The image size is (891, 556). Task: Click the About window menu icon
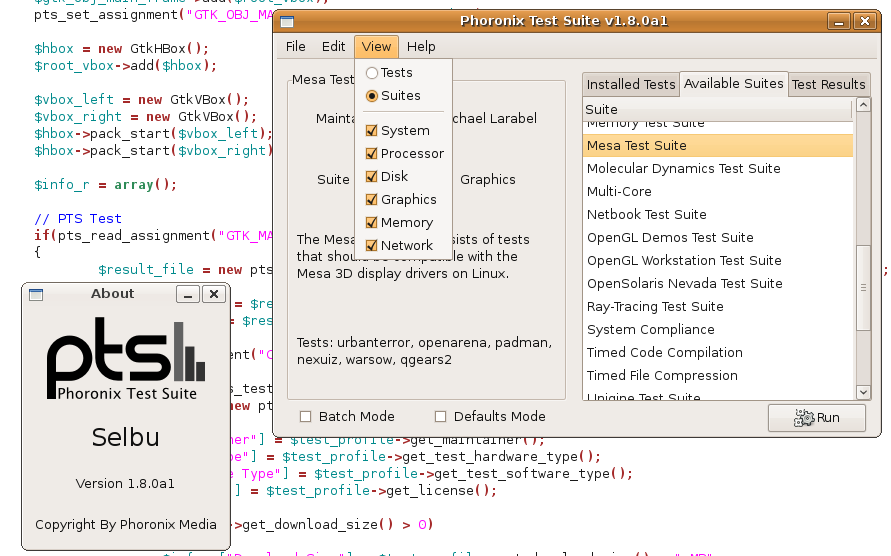pos(36,294)
